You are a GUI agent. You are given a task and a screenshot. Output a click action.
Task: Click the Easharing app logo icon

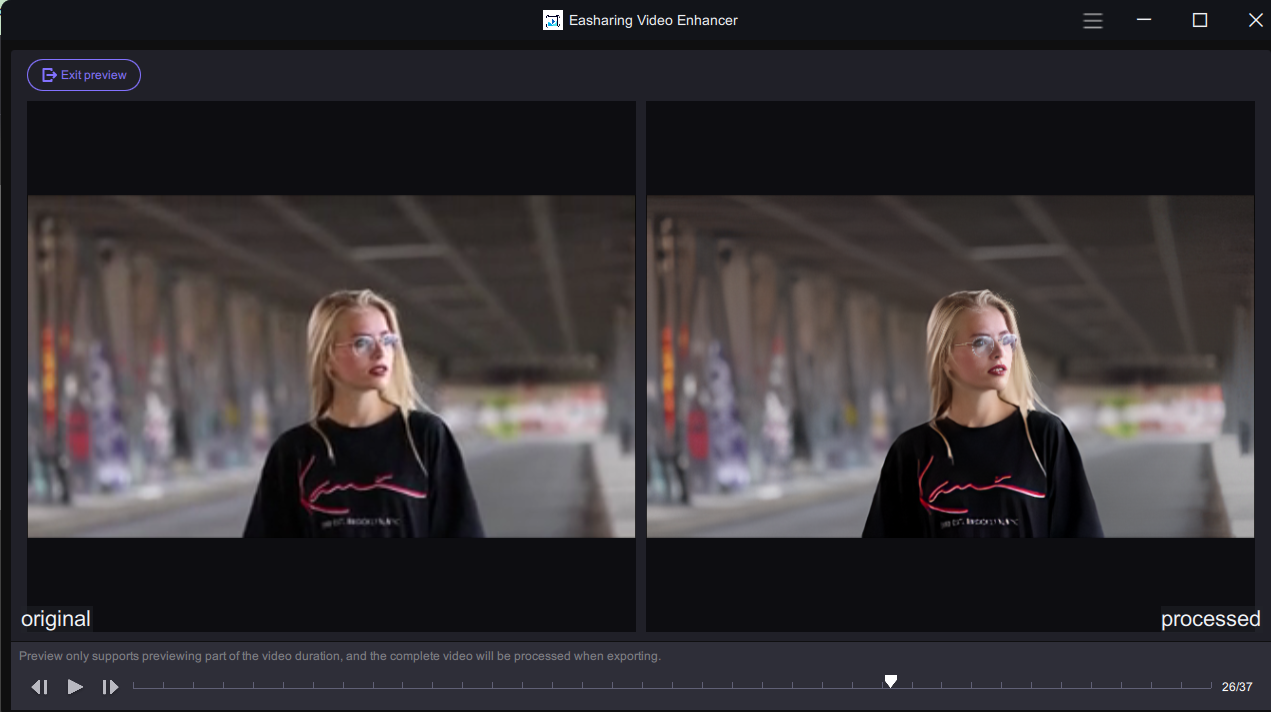[553, 20]
